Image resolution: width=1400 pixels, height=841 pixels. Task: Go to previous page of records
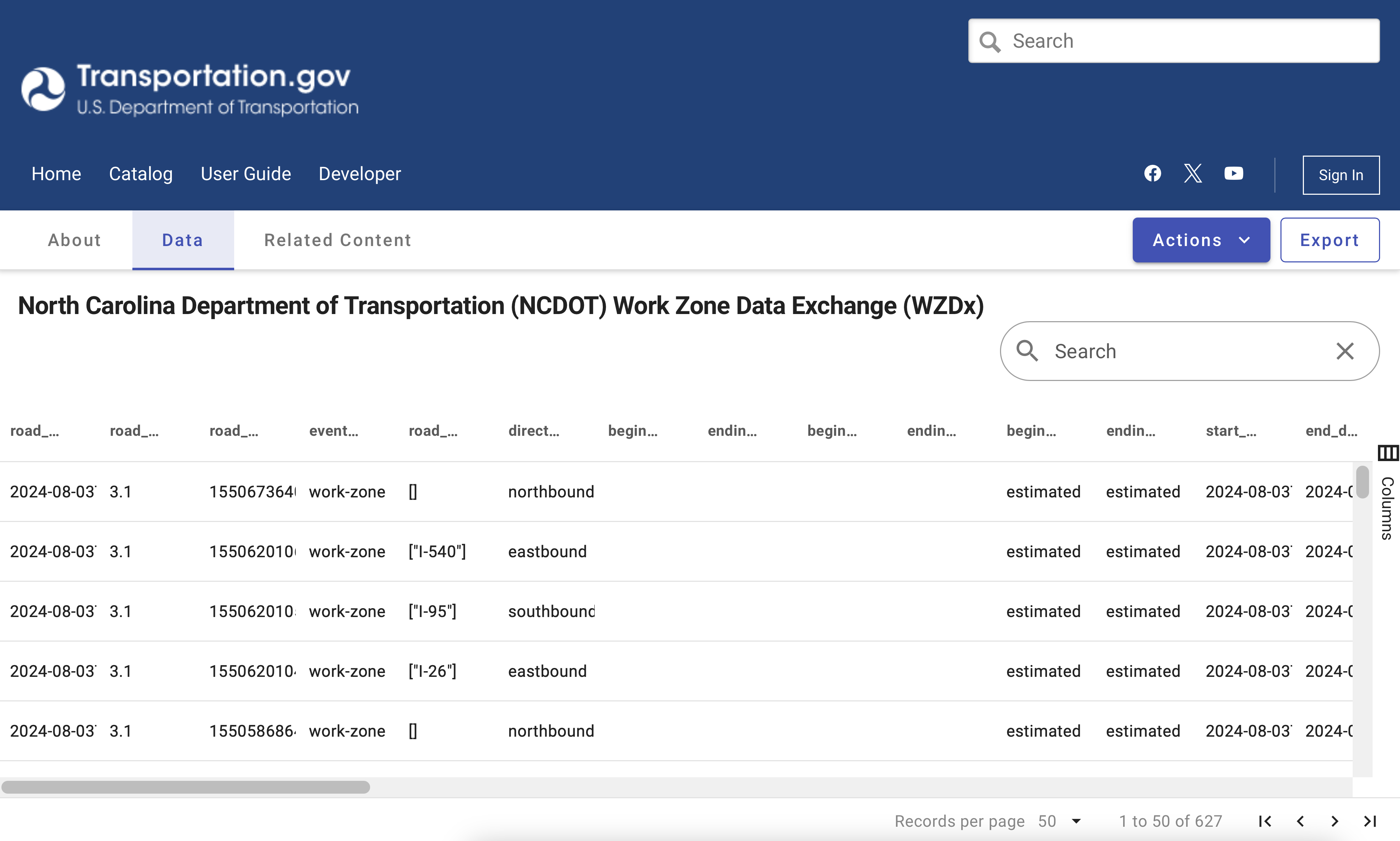click(1300, 821)
